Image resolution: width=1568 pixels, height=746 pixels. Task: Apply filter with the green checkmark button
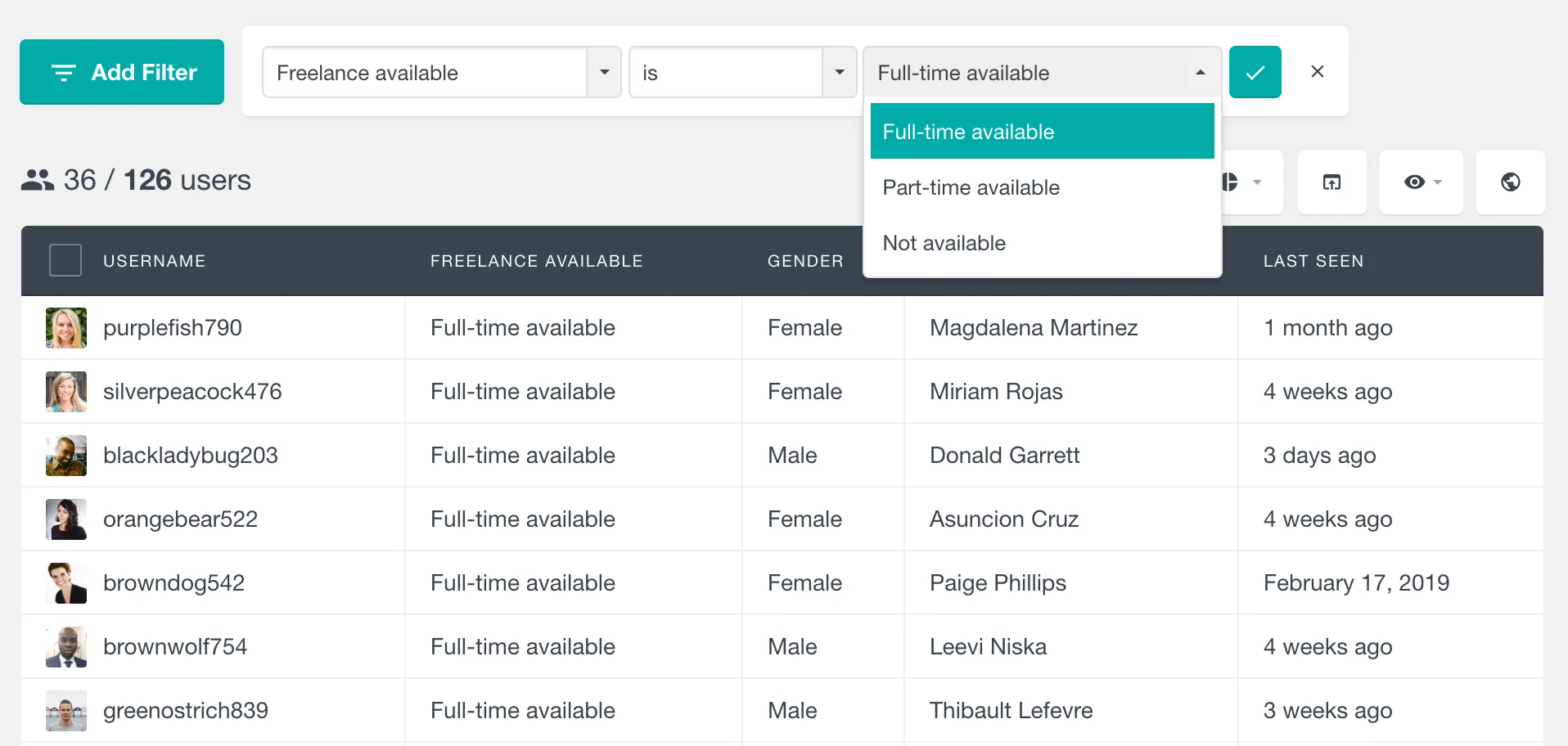pyautogui.click(x=1255, y=72)
